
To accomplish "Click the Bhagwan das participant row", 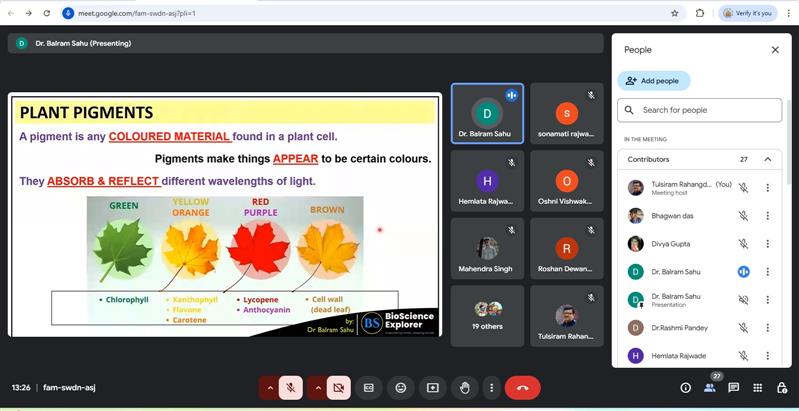I will click(x=699, y=215).
